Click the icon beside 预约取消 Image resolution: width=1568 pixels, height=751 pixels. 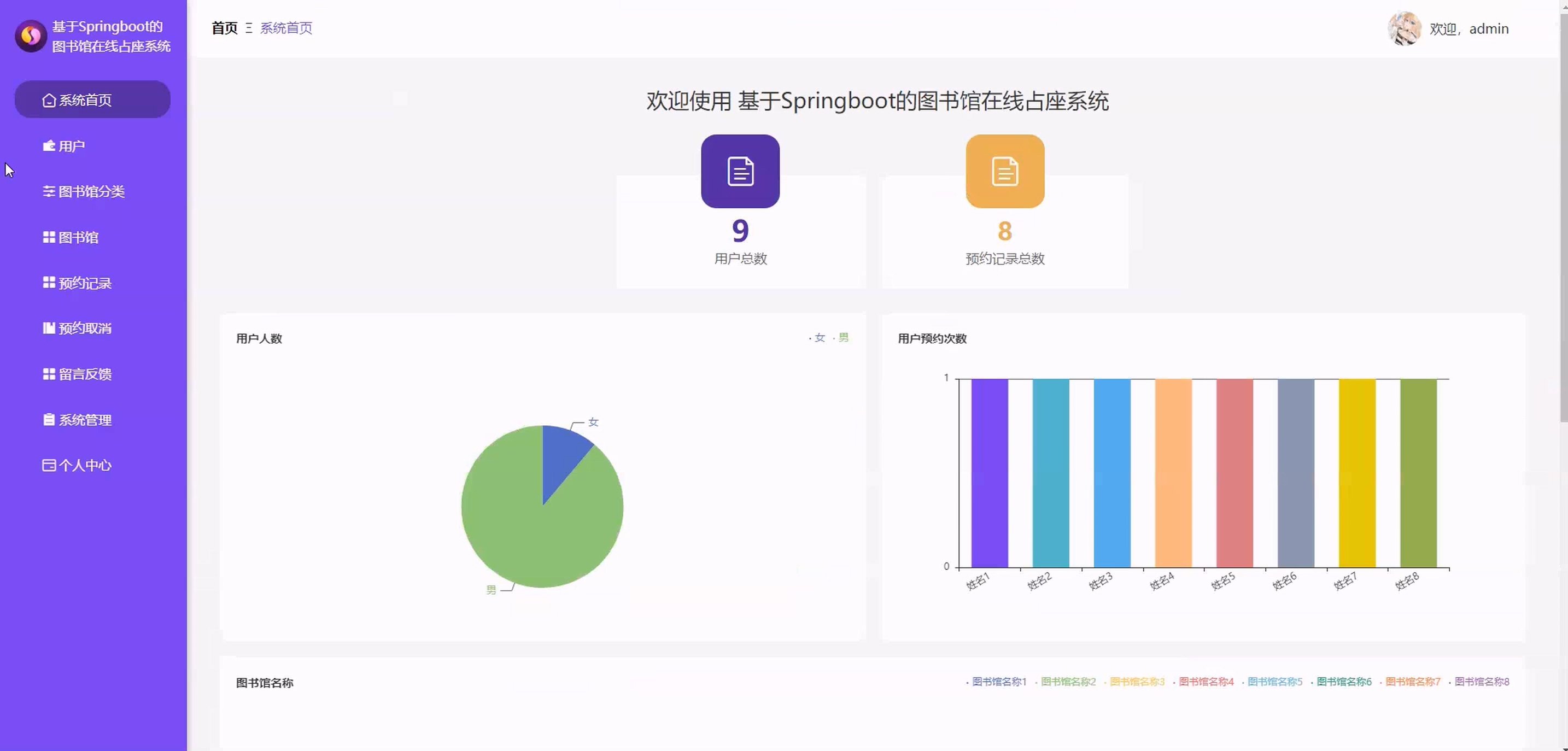49,328
